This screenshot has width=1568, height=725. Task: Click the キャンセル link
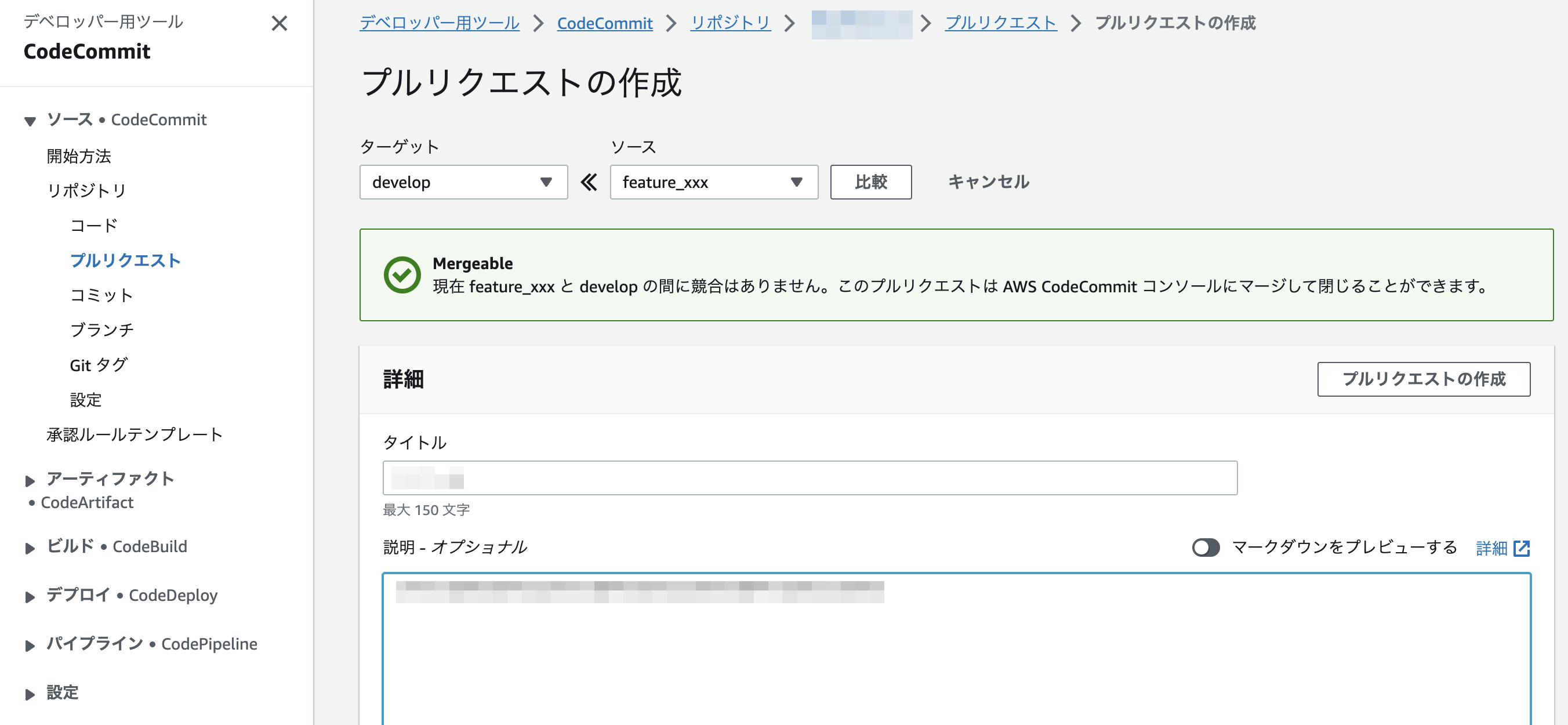point(988,182)
